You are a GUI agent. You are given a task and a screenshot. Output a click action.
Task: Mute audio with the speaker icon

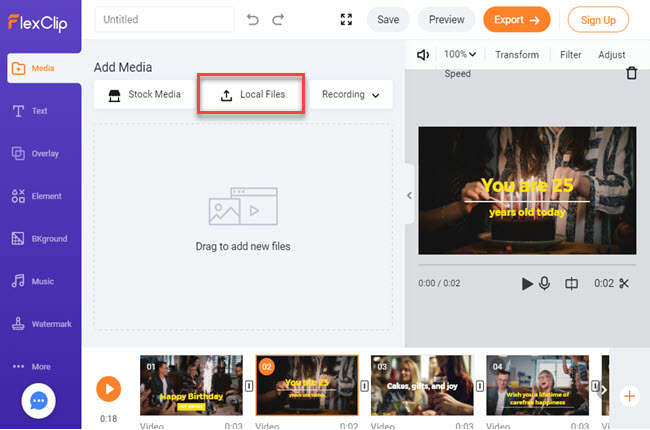pyautogui.click(x=423, y=55)
